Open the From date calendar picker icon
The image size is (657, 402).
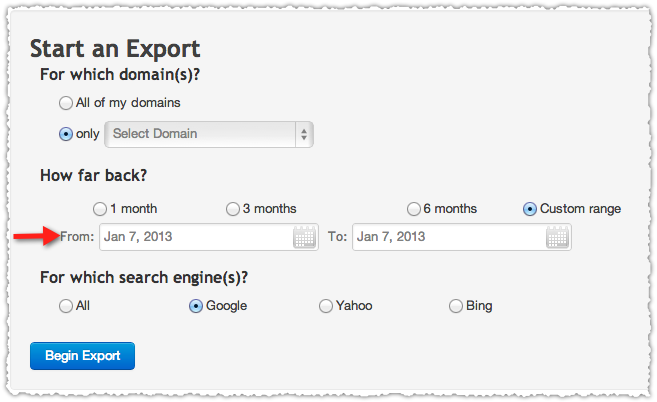304,238
